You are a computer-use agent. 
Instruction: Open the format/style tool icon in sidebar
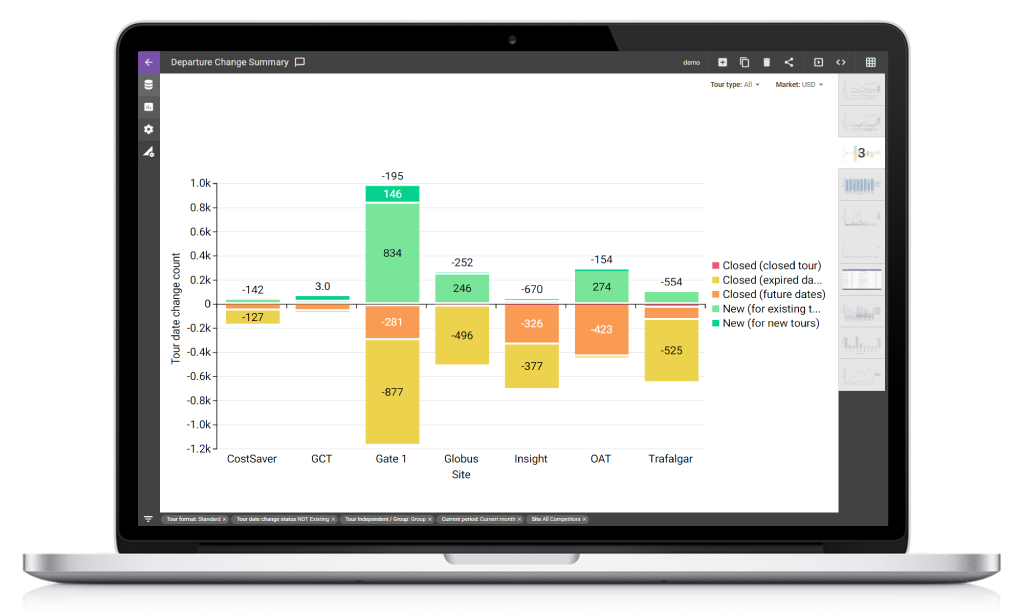pos(149,152)
